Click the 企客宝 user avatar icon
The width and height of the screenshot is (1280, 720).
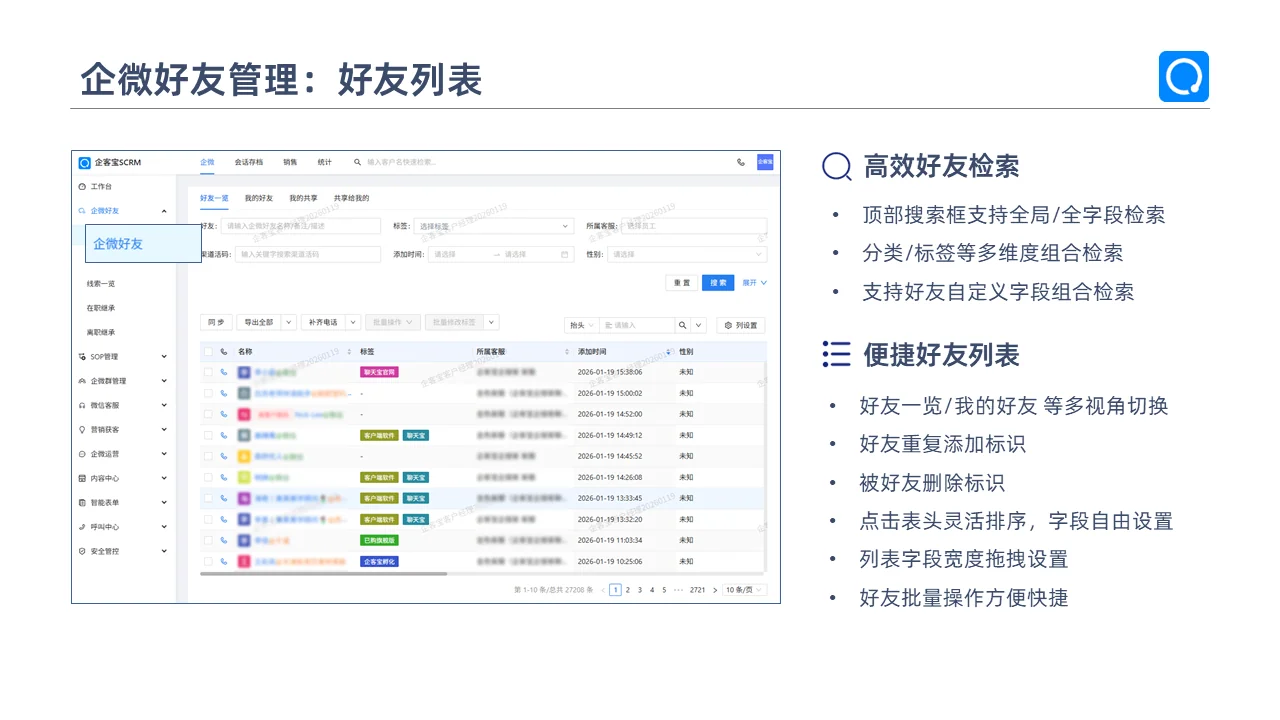pyautogui.click(x=765, y=162)
